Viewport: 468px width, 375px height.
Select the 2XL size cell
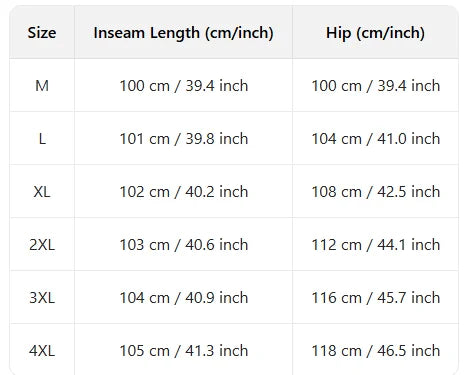[42, 245]
